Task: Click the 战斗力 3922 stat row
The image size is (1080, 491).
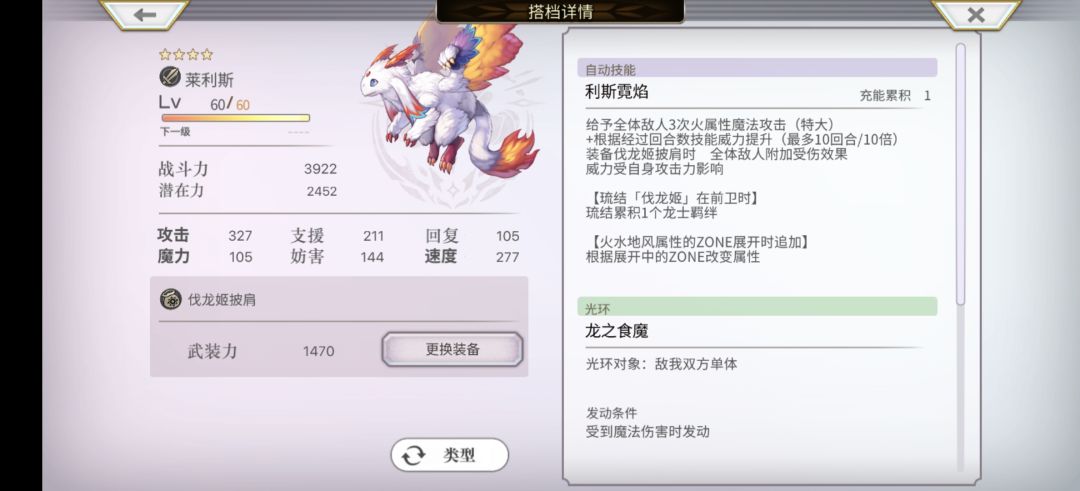Action: [248, 169]
